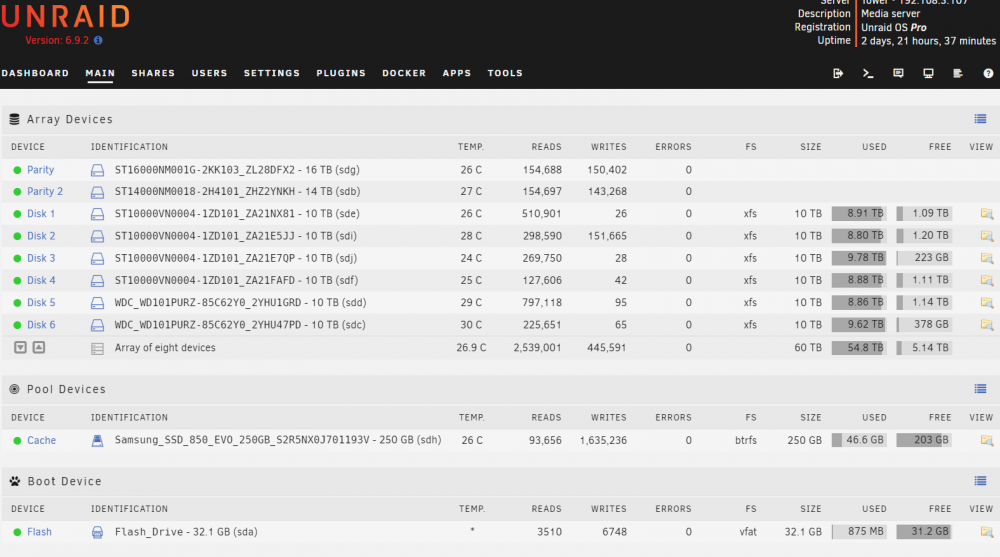Open the Cache device link
This screenshot has width=1000, height=557.
41,440
